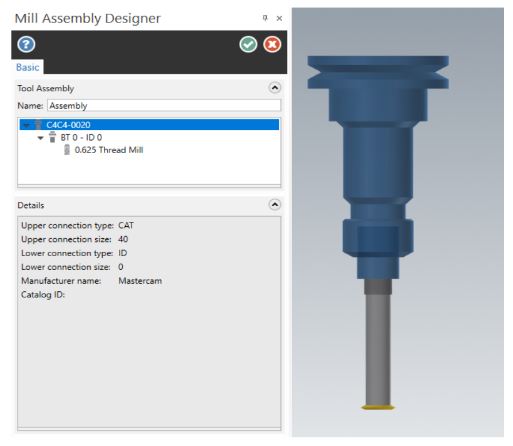Click the Lower connection size value 0

coord(121,267)
